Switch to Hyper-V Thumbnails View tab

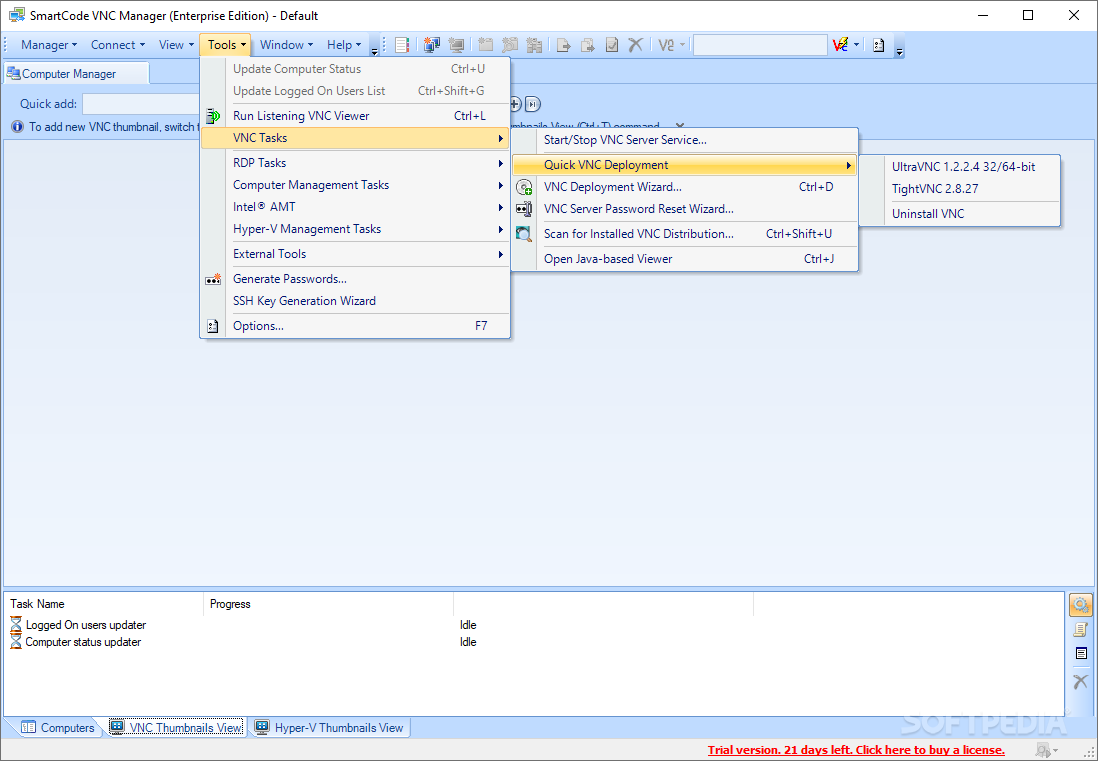[329, 727]
